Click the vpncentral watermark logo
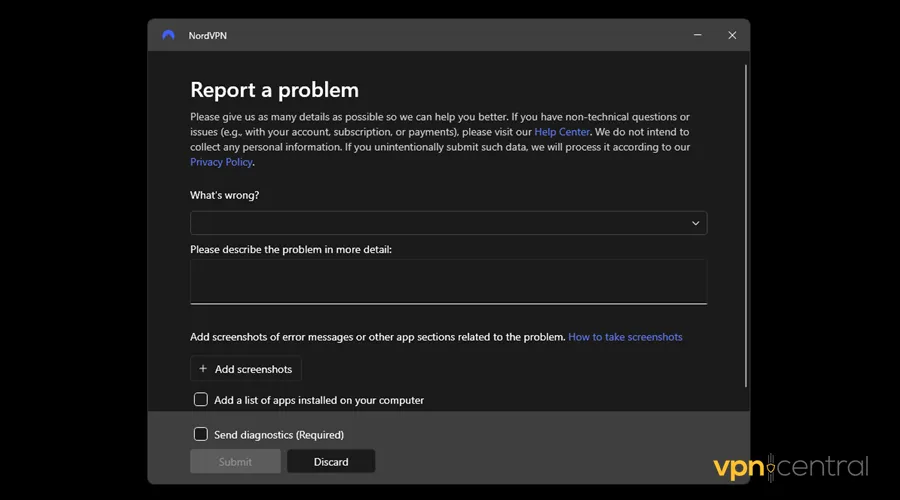Viewport: 900px width, 500px height. tap(790, 467)
